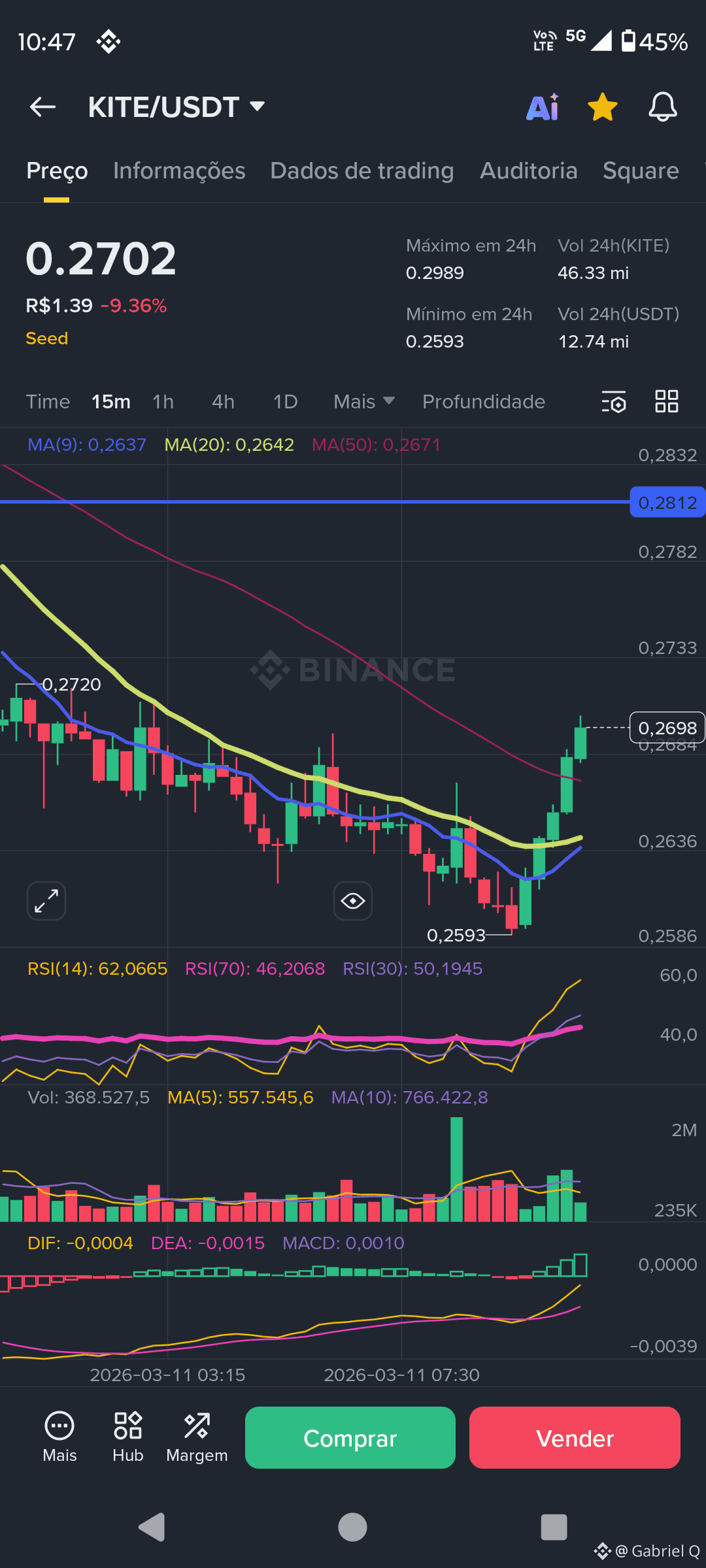Tap 24h high value 0.2989
Viewport: 706px width, 1568px height.
coord(435,273)
